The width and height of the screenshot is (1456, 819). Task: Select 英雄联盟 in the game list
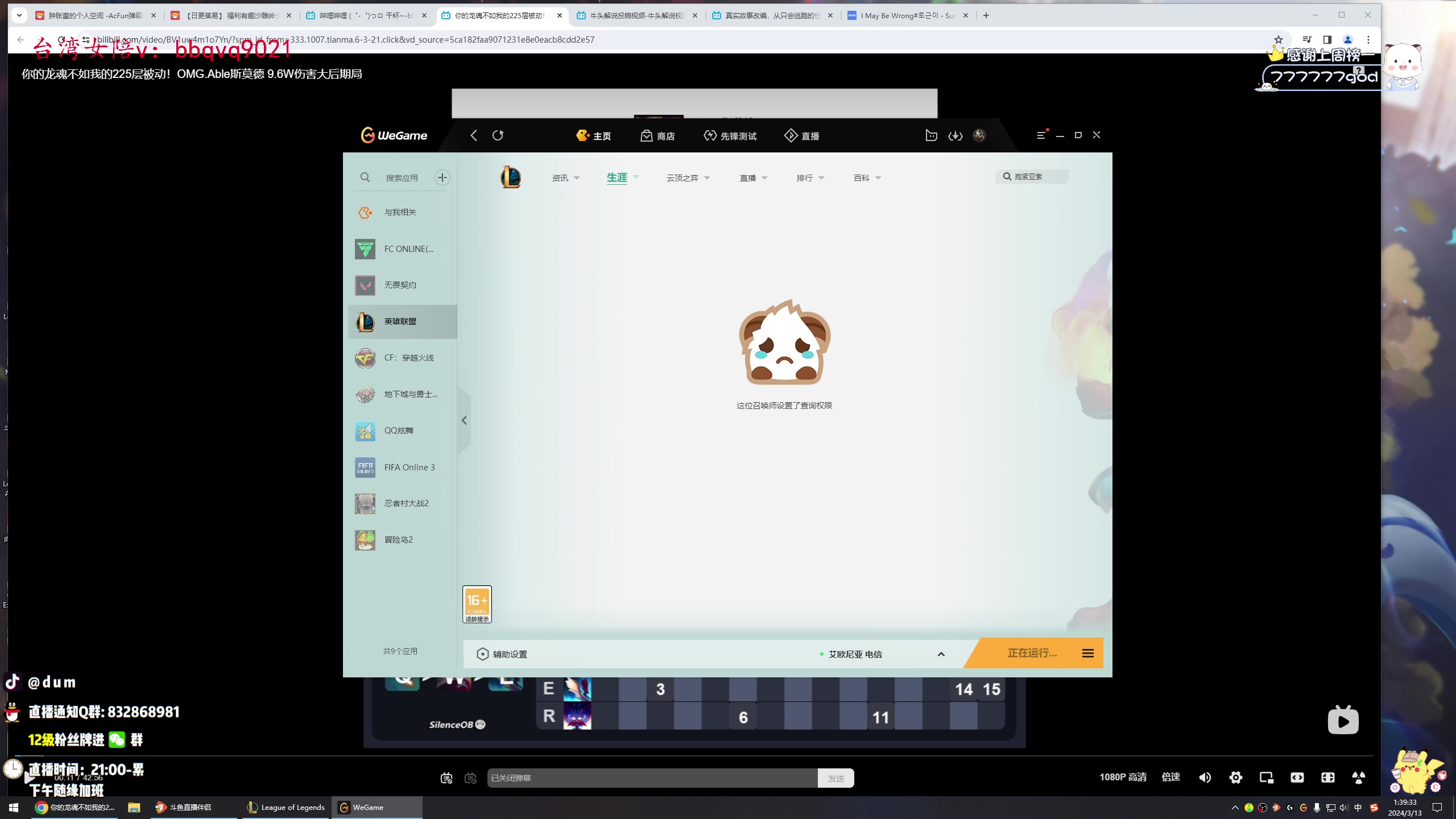[403, 321]
